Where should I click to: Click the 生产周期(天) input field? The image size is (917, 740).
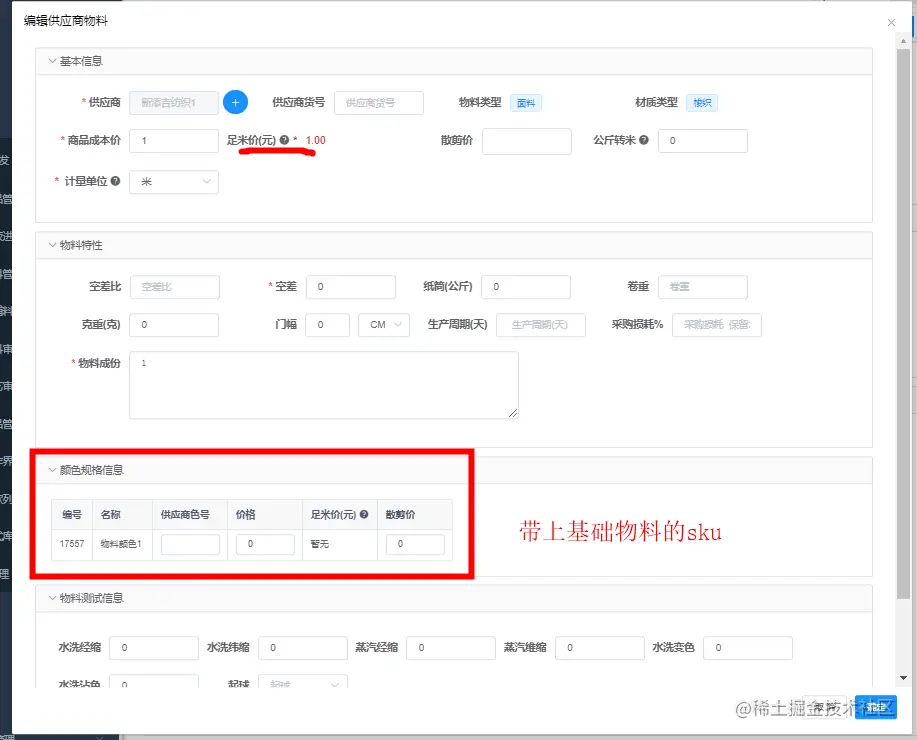pos(541,325)
